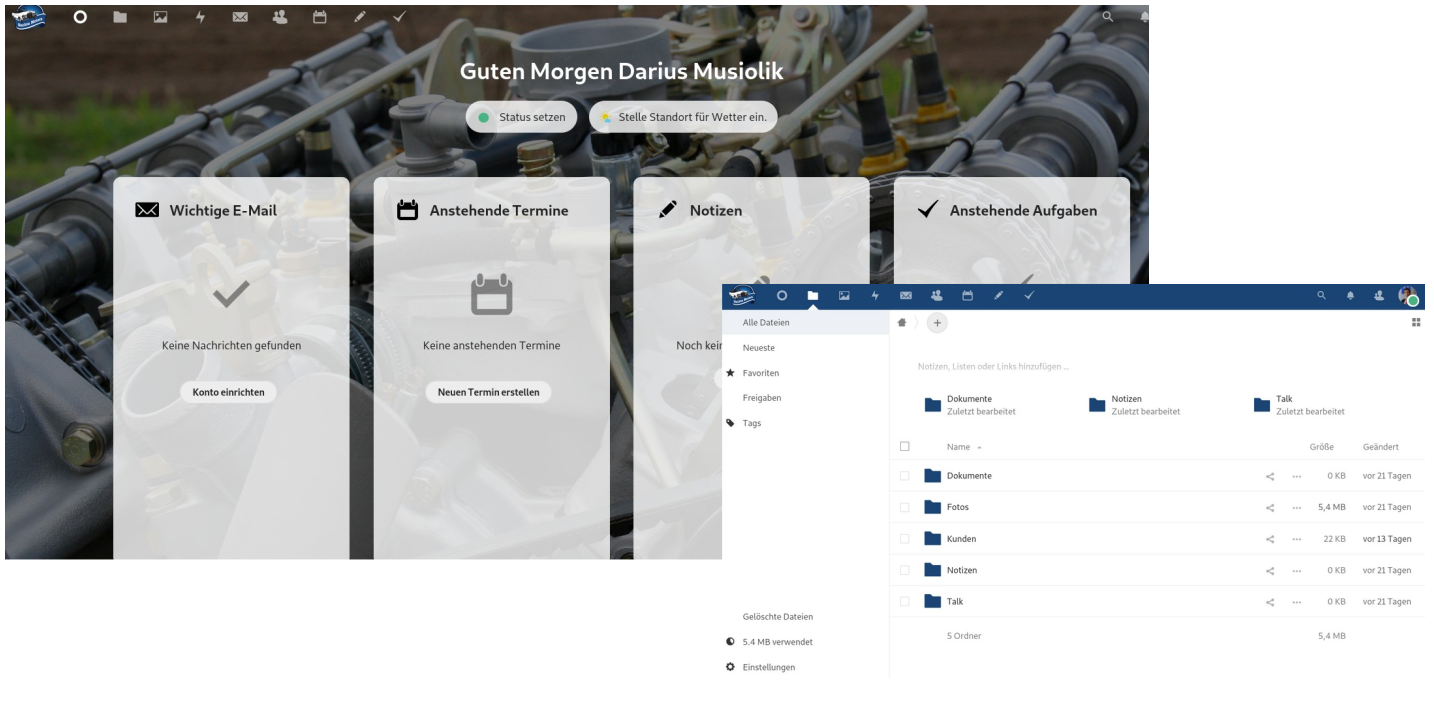Open the Activity lightning icon in the dashboard top bar
The width and height of the screenshot is (1434, 708).
click(200, 17)
